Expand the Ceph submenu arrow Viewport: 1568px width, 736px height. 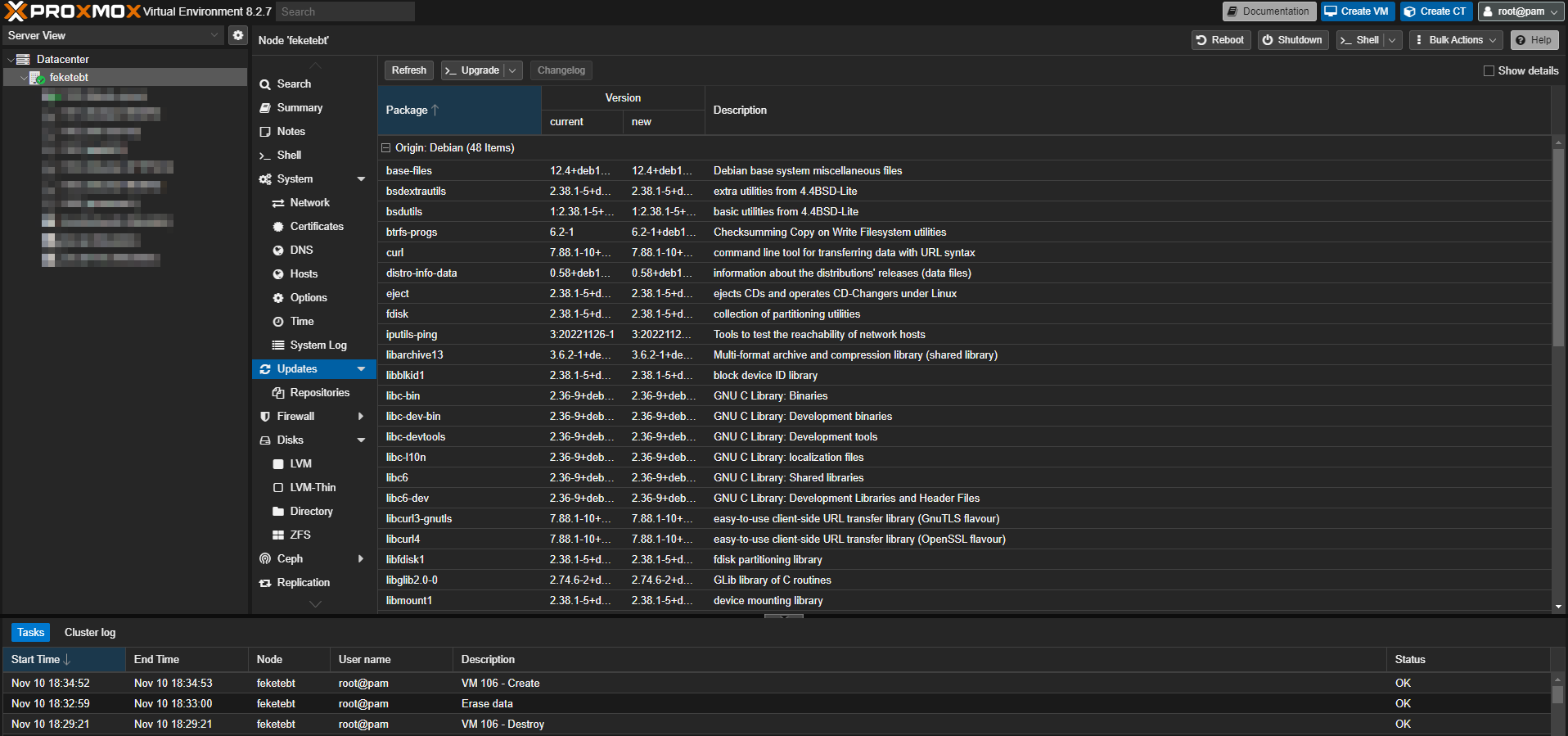(361, 559)
